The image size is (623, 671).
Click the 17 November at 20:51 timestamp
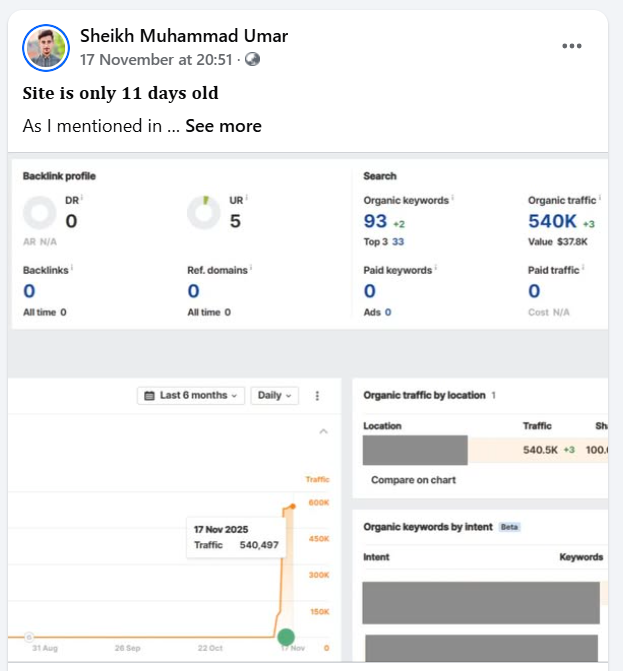click(x=157, y=59)
